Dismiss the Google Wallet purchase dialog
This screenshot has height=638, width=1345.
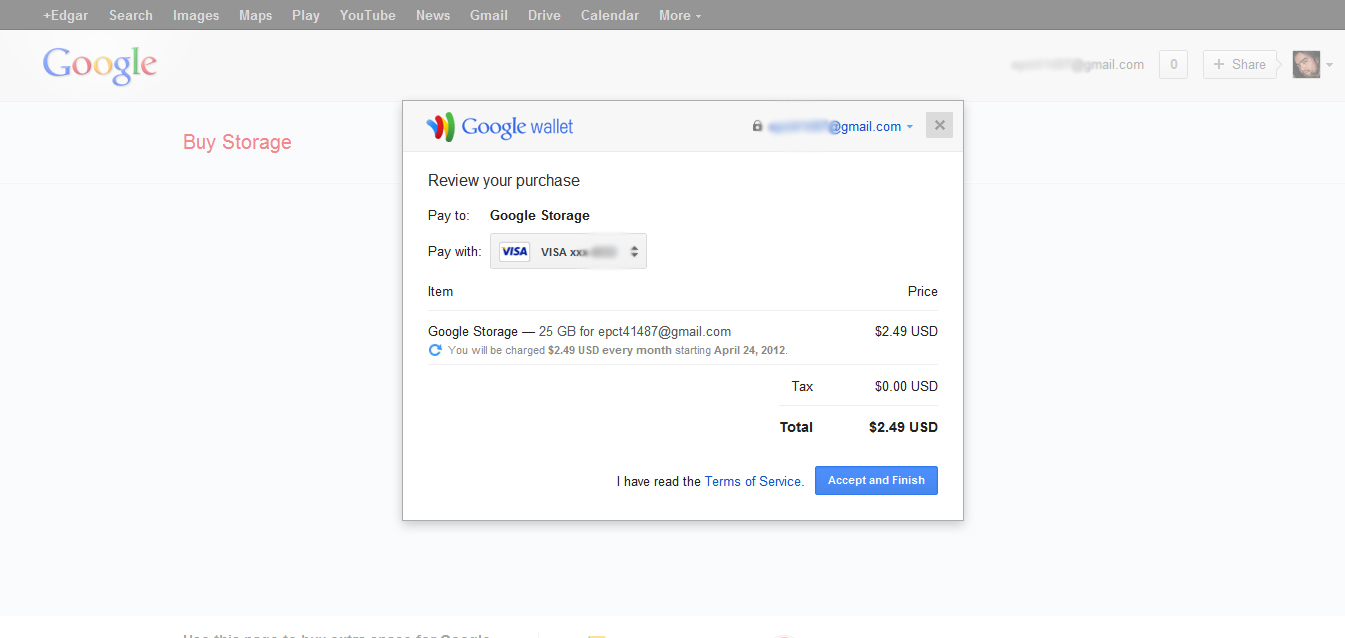pyautogui.click(x=938, y=124)
